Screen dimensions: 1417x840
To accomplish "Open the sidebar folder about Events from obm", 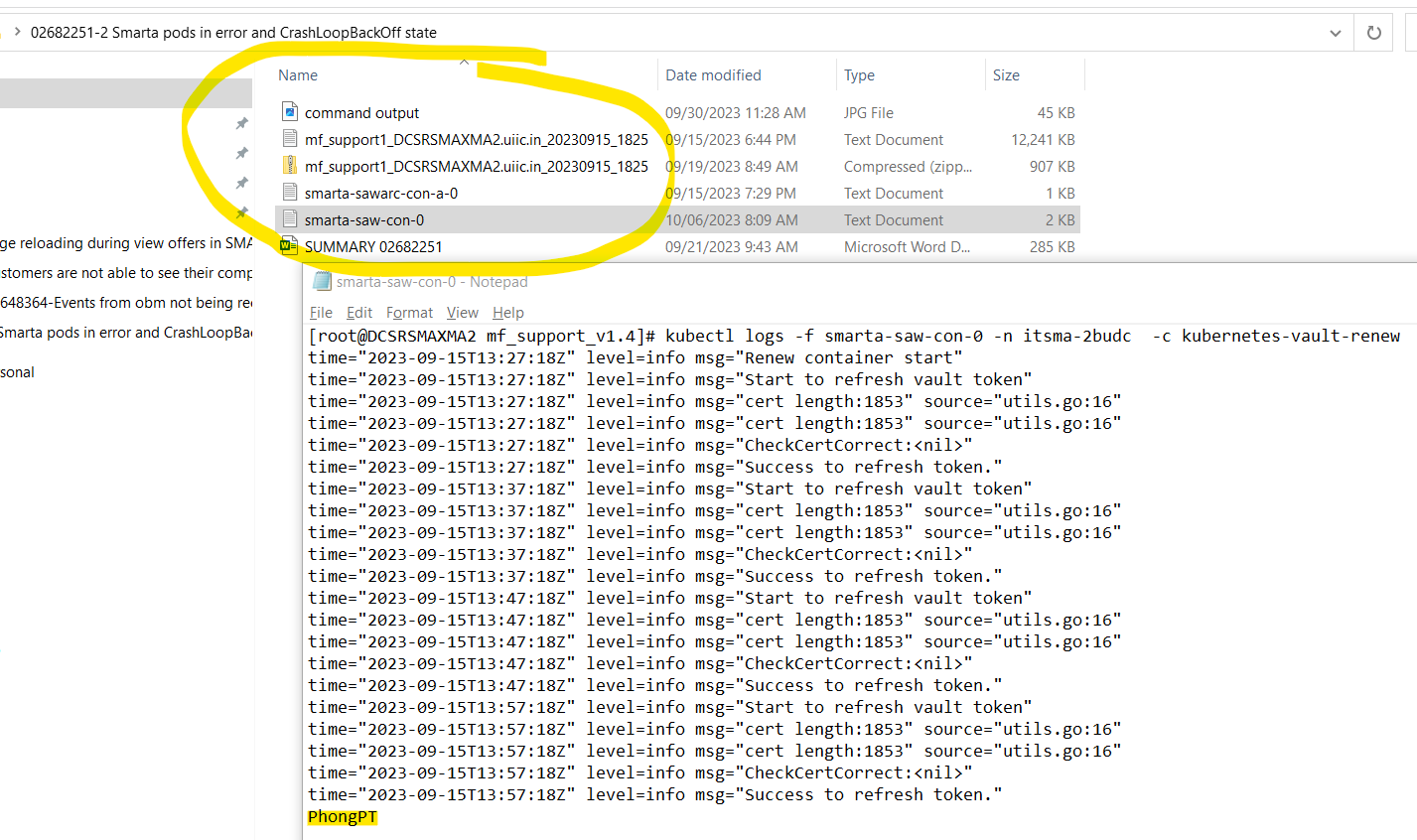I will (x=126, y=303).
